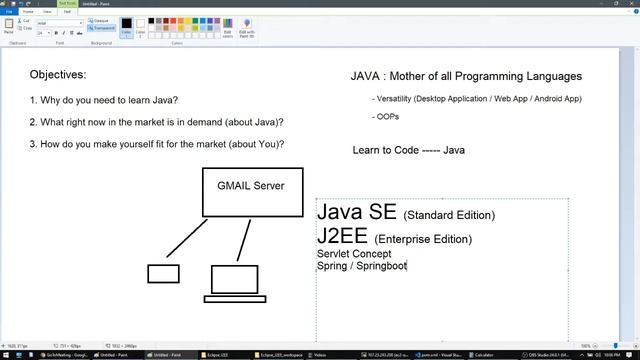The height and width of the screenshot is (360, 640).
Task: Select Transparent background option
Action: (x=102, y=28)
